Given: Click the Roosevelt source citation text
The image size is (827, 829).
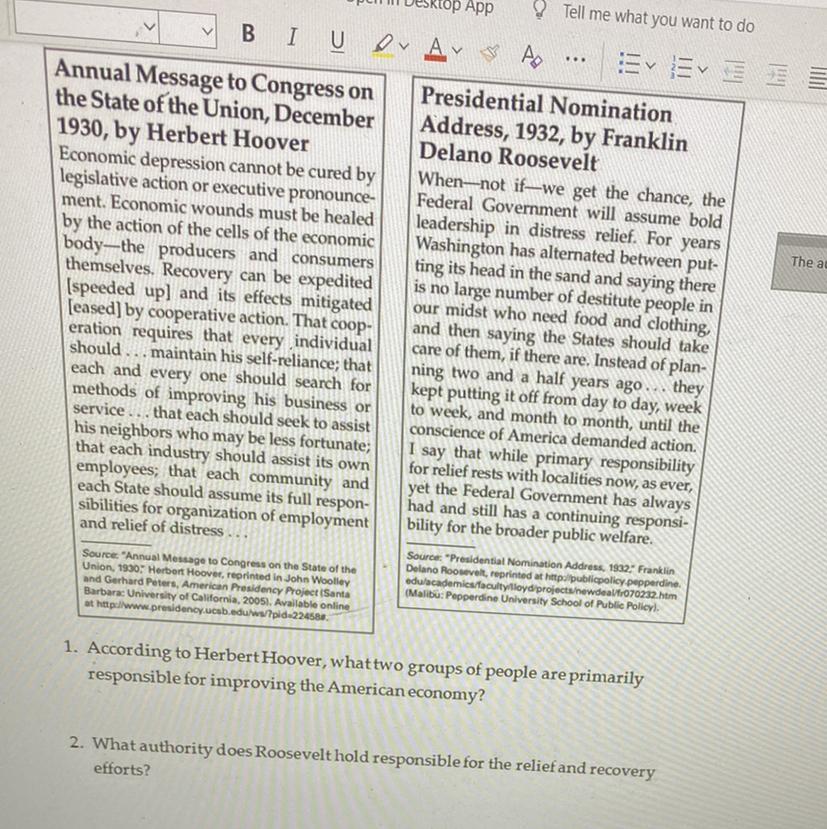Looking at the screenshot, I should point(543,584).
